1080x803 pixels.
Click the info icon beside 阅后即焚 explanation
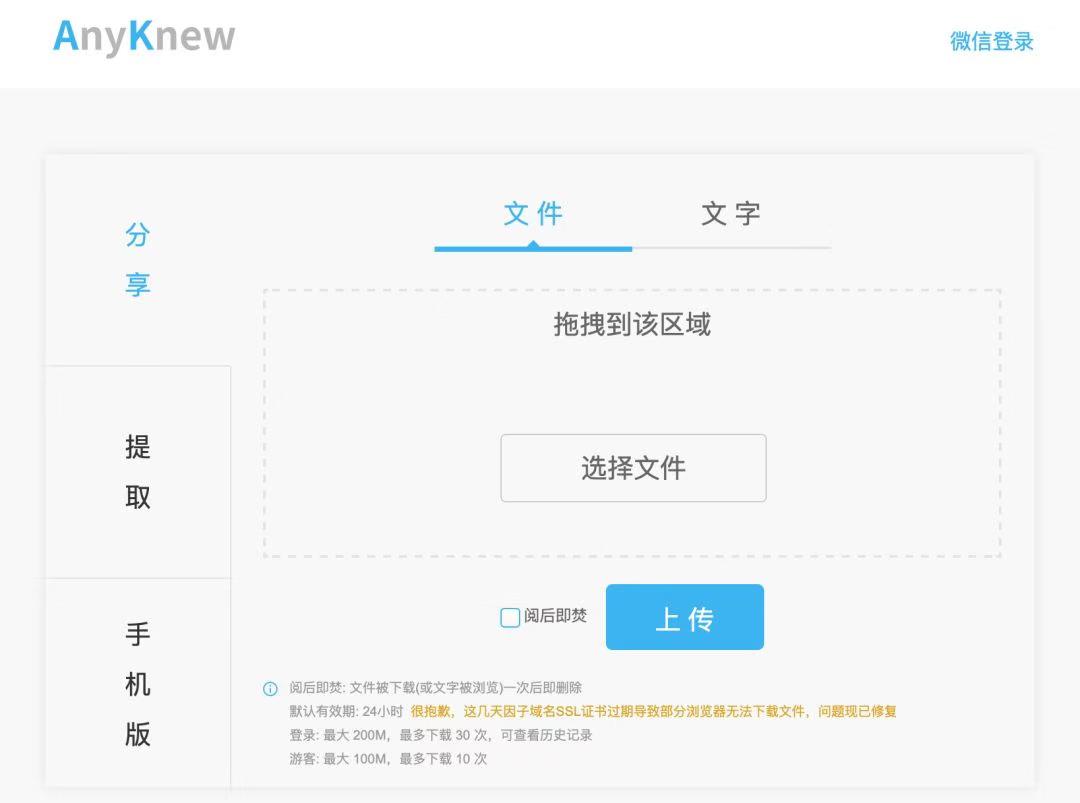tap(268, 687)
